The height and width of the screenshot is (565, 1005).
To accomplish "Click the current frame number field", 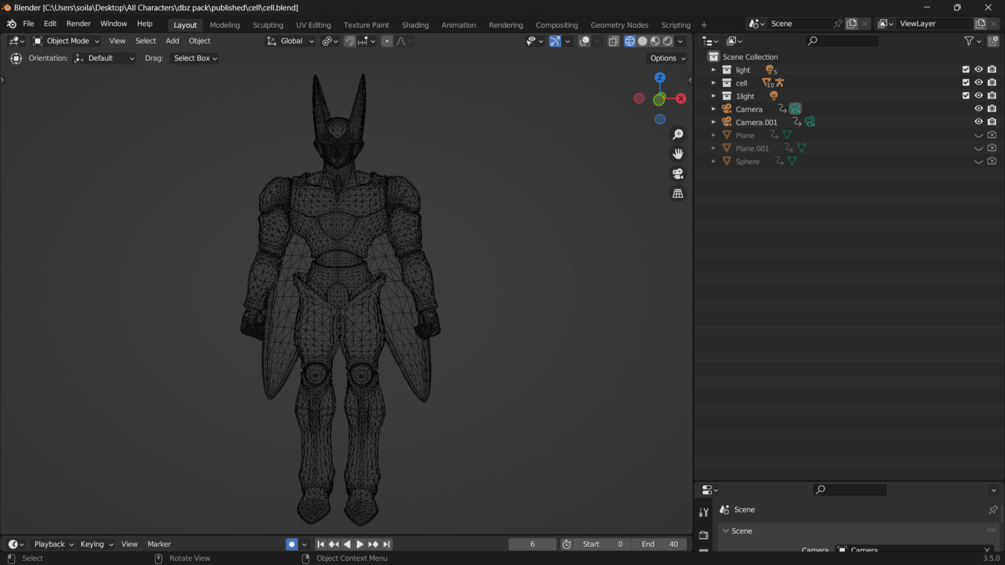I will (x=532, y=544).
